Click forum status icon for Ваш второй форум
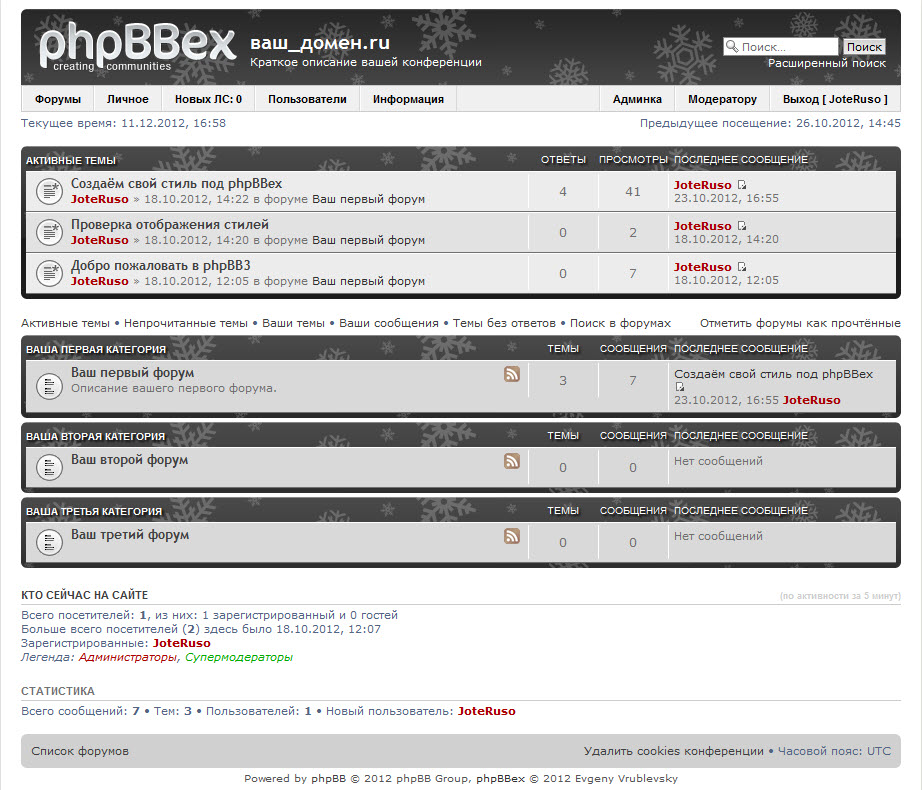Image resolution: width=922 pixels, height=790 pixels. (50, 467)
